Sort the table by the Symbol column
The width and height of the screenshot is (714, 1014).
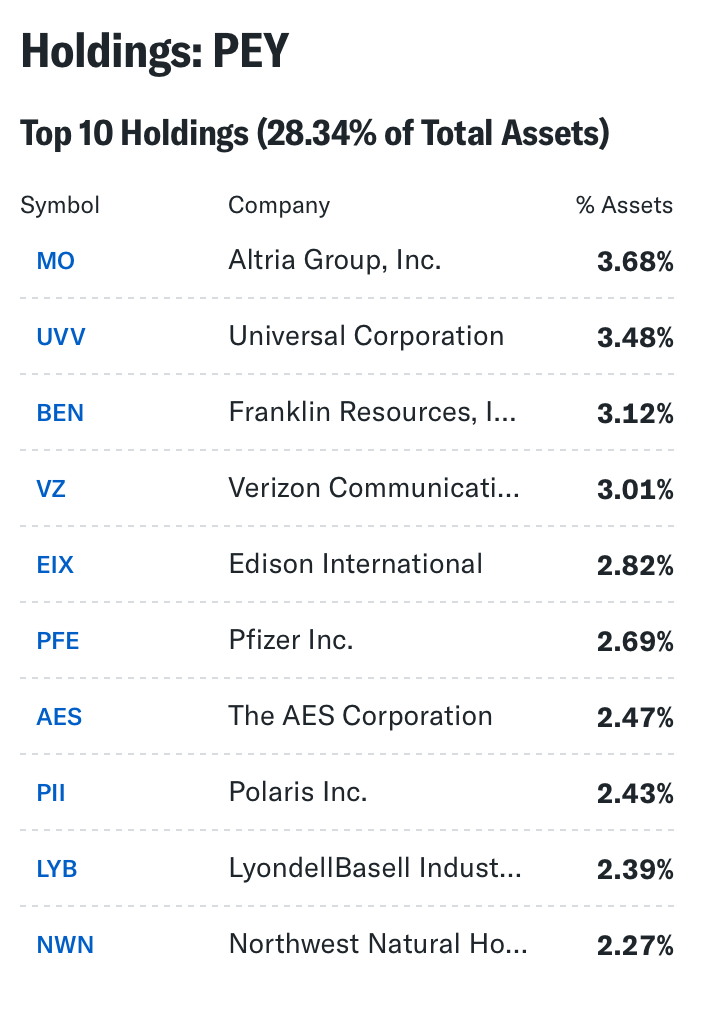pos(60,205)
